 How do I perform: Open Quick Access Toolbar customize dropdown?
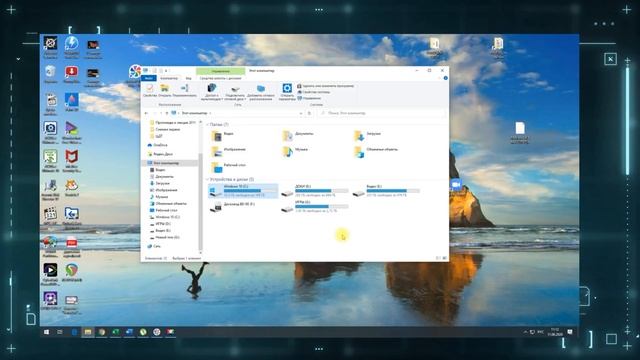click(x=166, y=71)
